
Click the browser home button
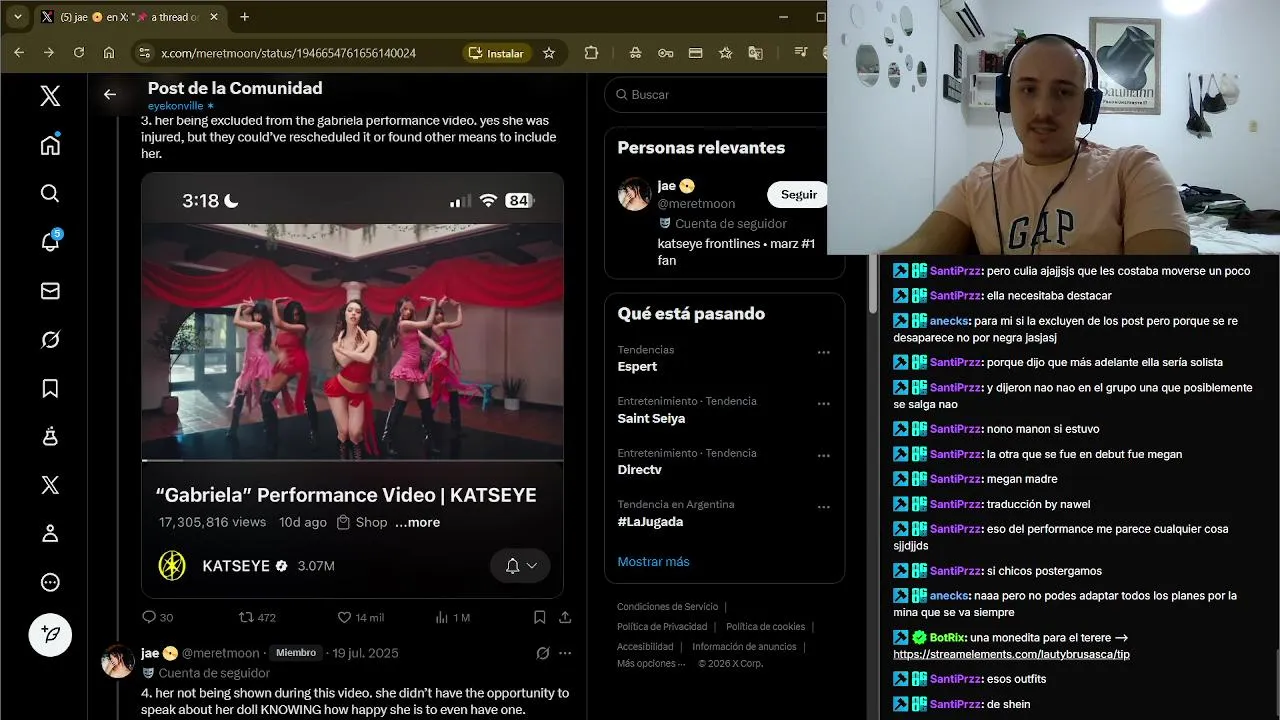109,53
